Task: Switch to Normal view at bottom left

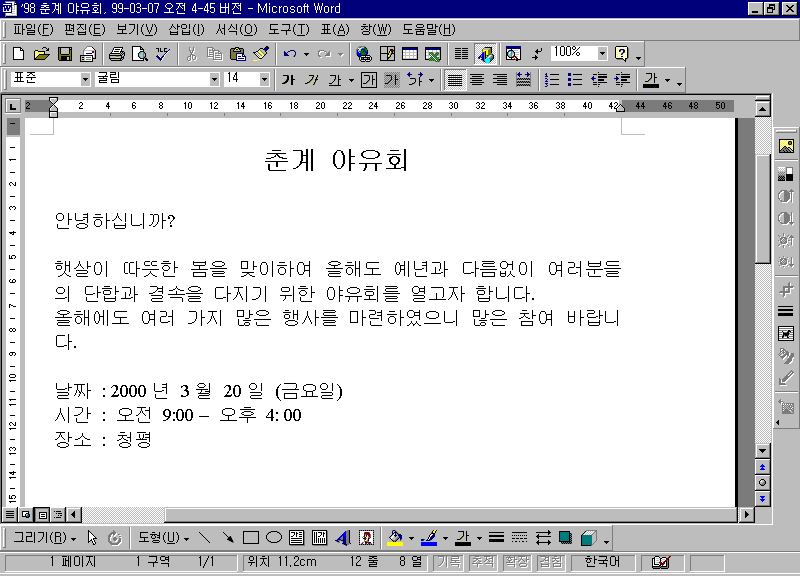Action: point(10,515)
